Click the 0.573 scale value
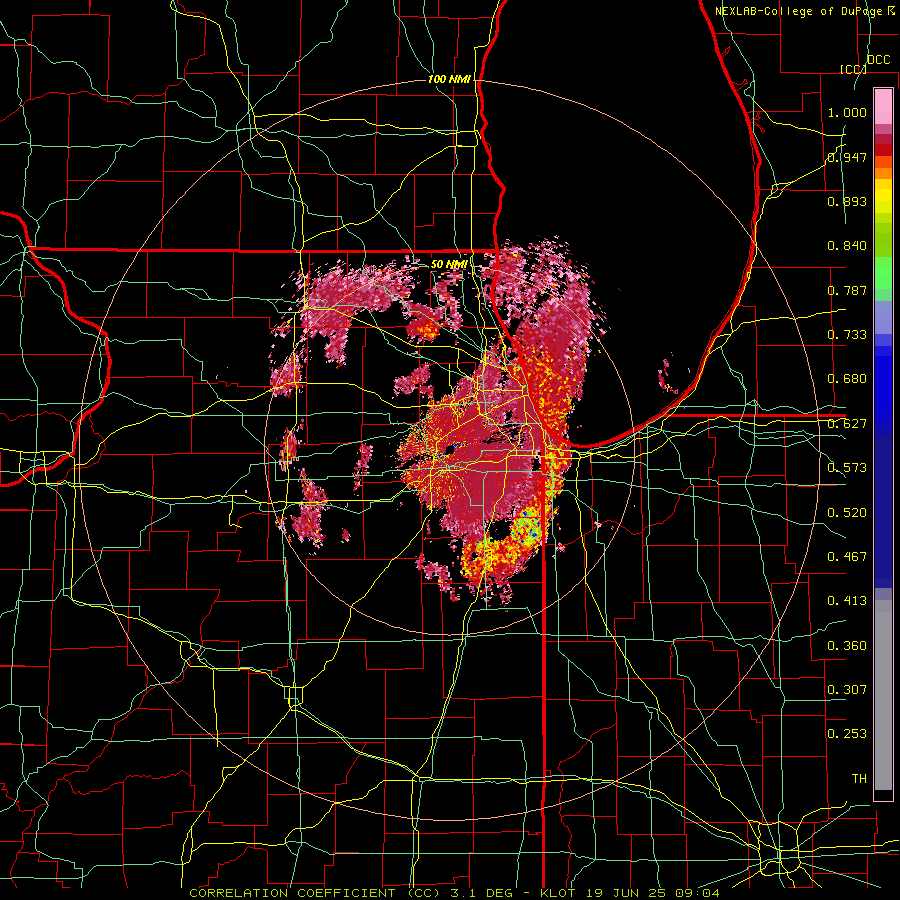This screenshot has width=900, height=900. coord(847,468)
